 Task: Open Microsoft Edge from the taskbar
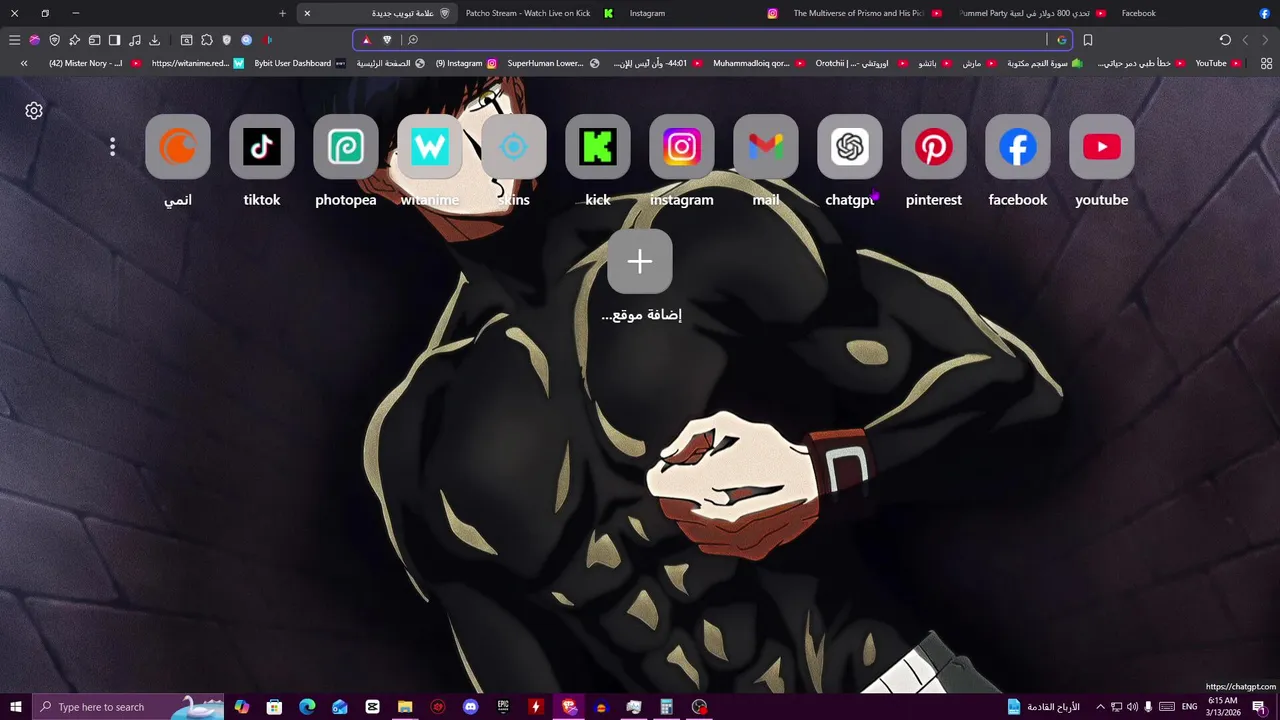[307, 707]
